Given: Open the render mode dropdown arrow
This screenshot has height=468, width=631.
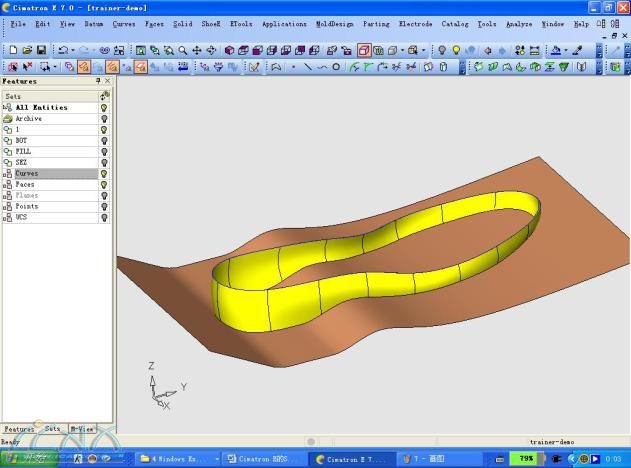Looking at the screenshot, I should click(424, 50).
